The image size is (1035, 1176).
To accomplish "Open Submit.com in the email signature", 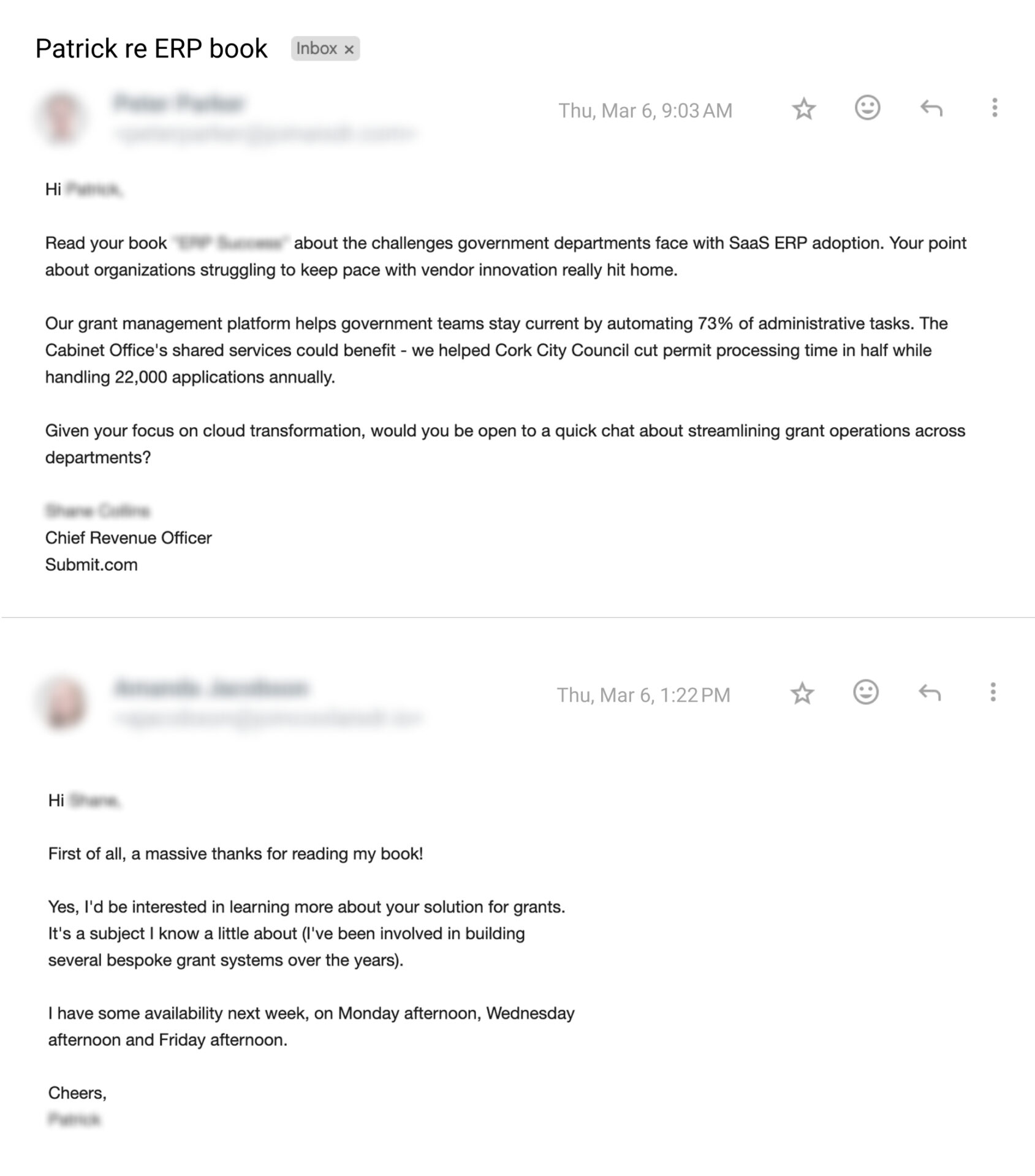I will (91, 564).
